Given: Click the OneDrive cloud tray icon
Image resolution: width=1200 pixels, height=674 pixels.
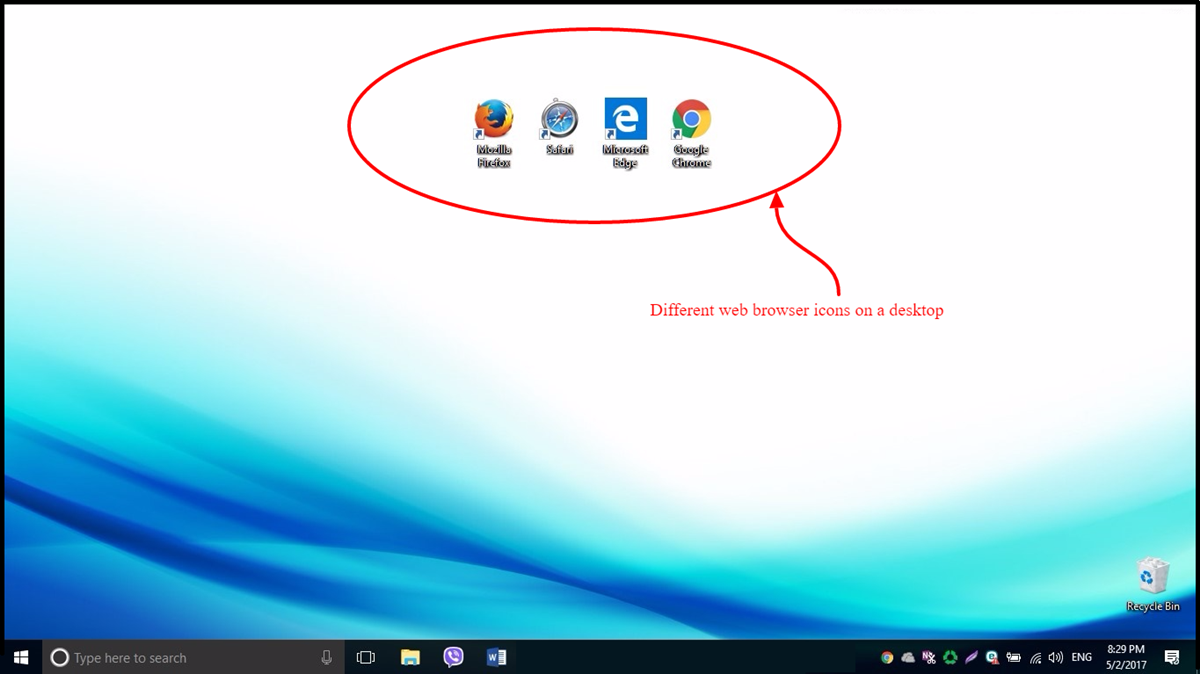Looking at the screenshot, I should 908,658.
